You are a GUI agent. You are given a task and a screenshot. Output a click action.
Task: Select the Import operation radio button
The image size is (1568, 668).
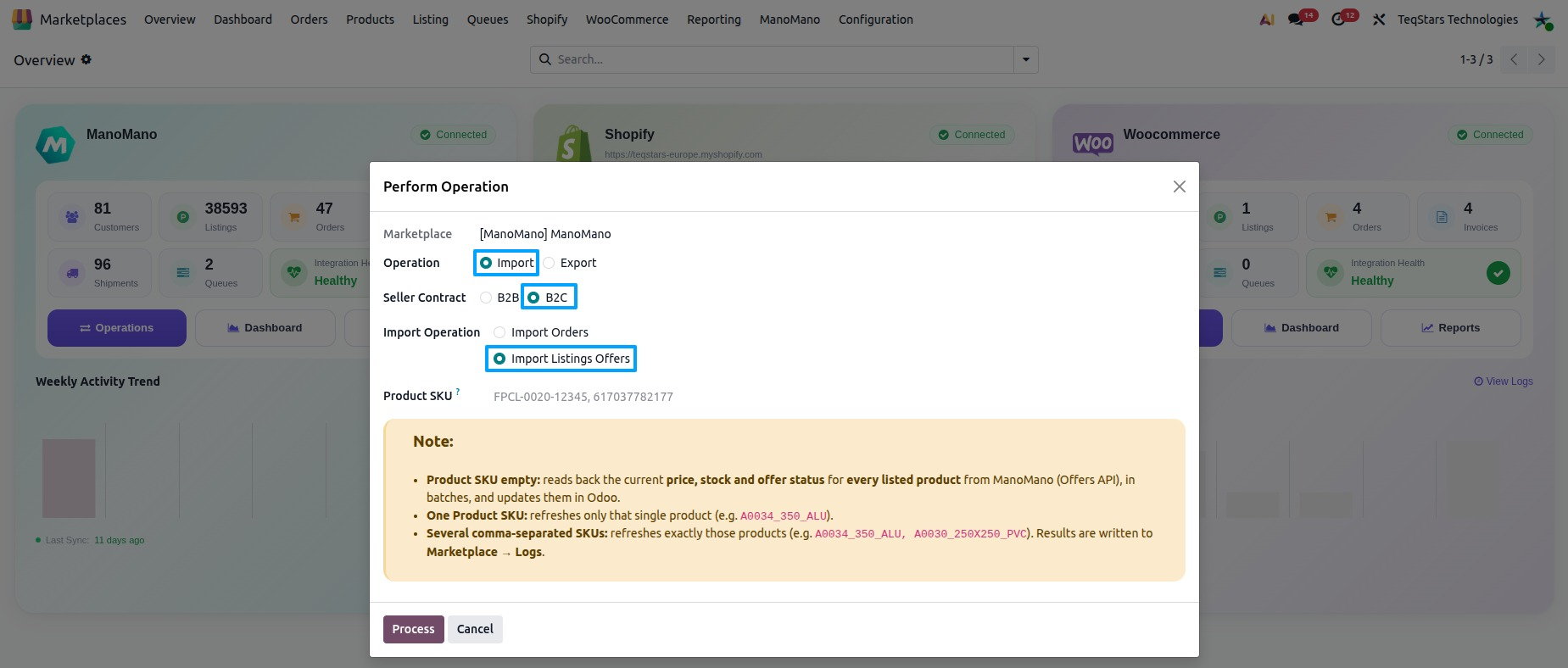pos(486,263)
